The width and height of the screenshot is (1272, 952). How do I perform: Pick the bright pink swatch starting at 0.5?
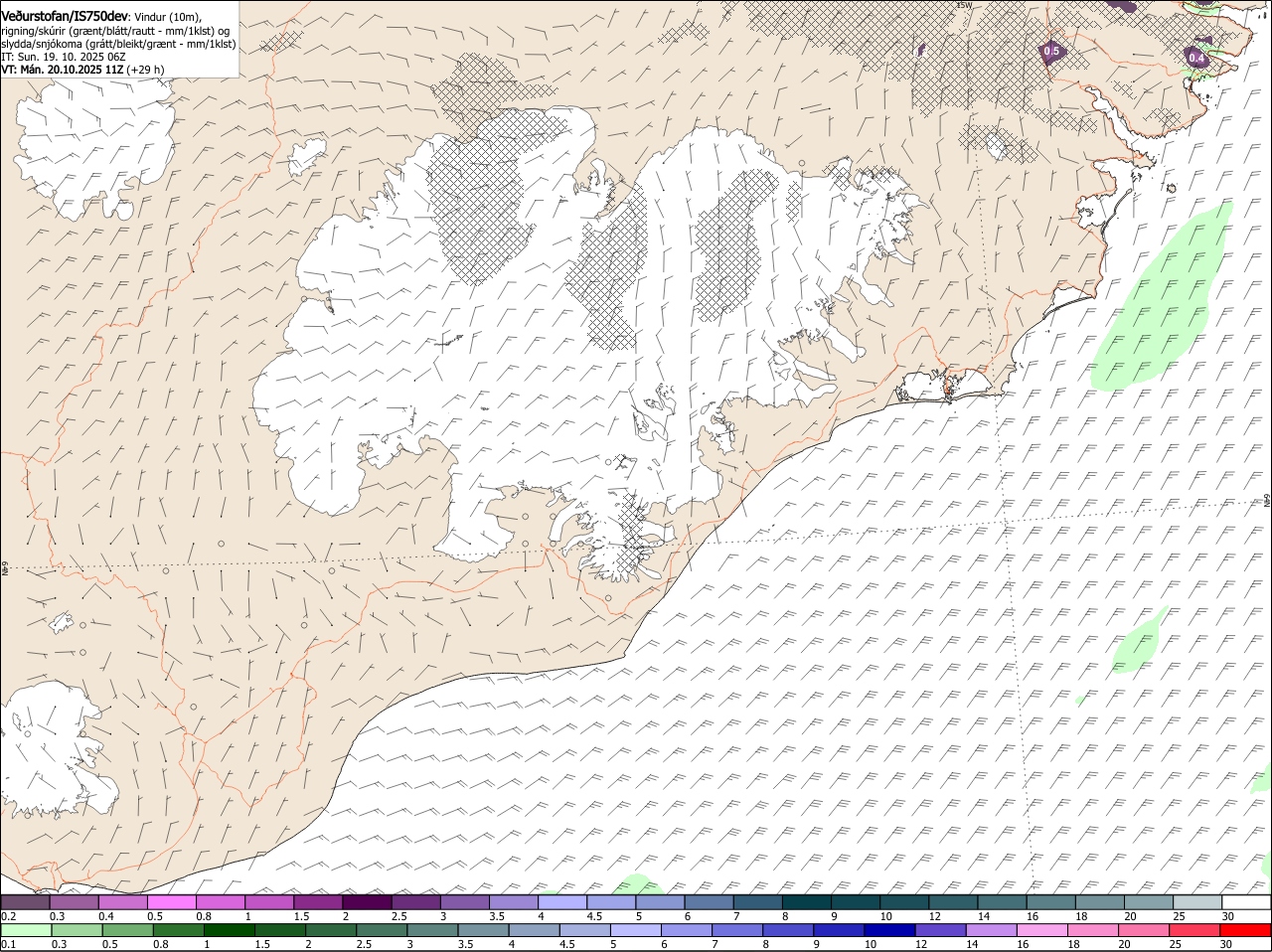coord(171,902)
